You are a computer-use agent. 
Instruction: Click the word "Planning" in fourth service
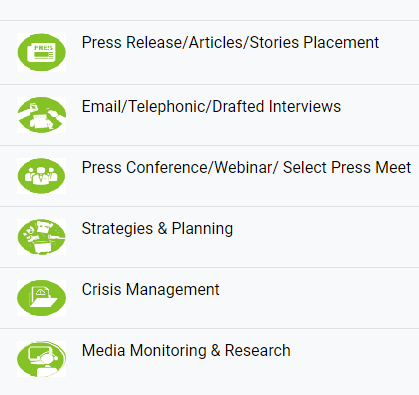tap(202, 229)
